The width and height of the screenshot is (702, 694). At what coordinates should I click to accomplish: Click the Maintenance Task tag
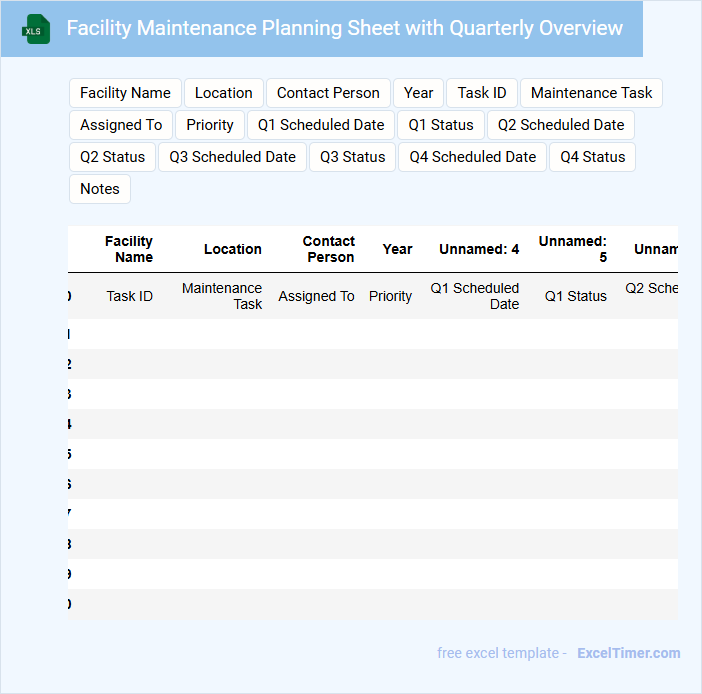coord(591,93)
